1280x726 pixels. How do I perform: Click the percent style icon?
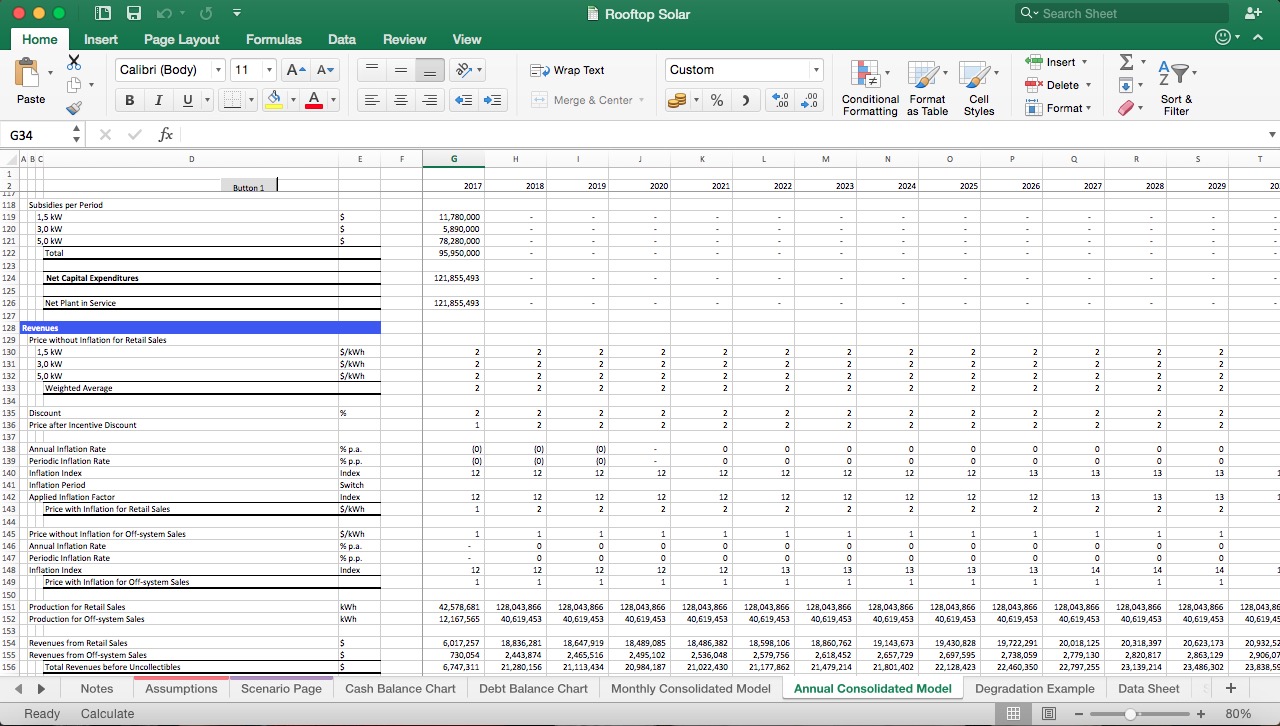click(x=716, y=101)
